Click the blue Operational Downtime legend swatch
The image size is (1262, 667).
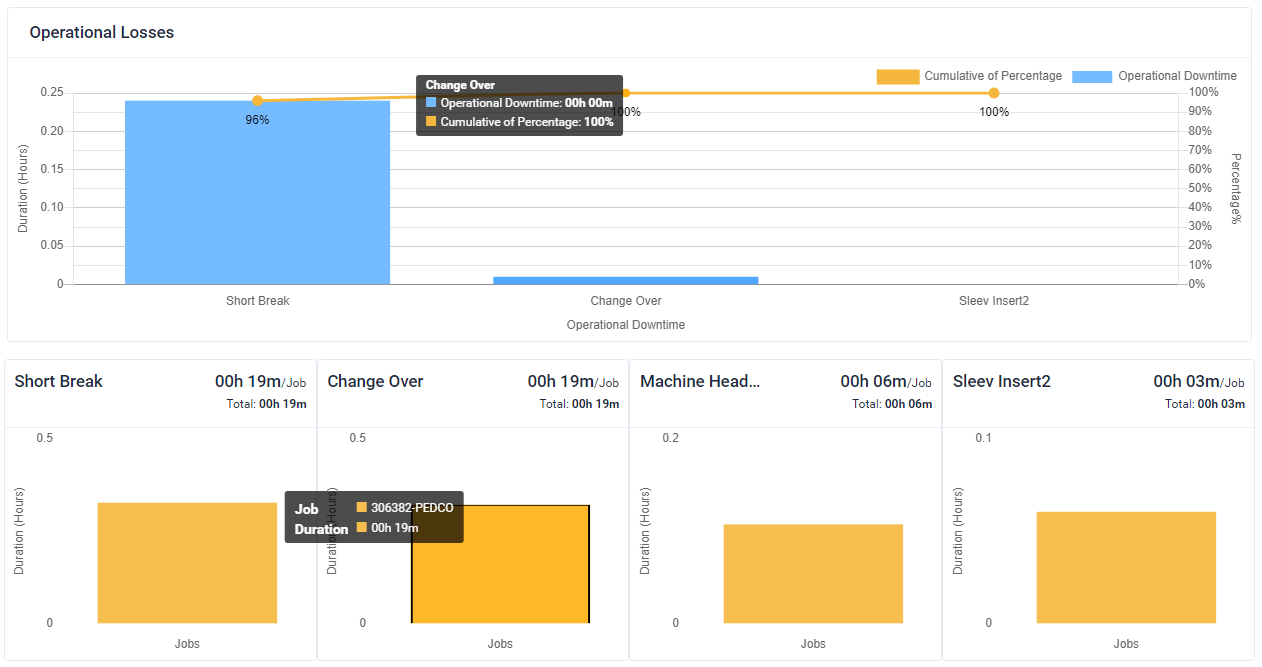click(1091, 77)
